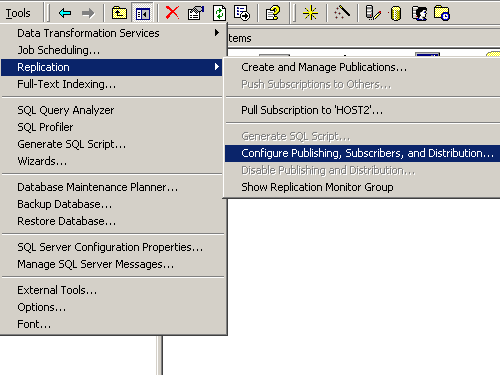Open Database Maintenance Planner
The image size is (500, 375).
(x=112, y=187)
